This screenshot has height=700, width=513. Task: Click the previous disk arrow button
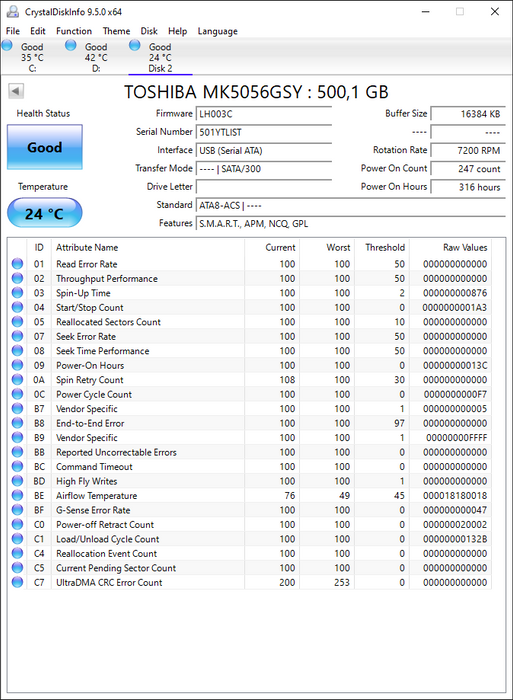tap(16, 91)
